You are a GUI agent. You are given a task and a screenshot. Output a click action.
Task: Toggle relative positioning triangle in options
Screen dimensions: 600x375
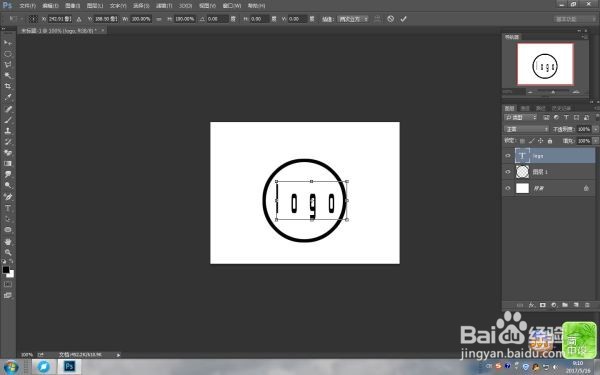(x=79, y=19)
